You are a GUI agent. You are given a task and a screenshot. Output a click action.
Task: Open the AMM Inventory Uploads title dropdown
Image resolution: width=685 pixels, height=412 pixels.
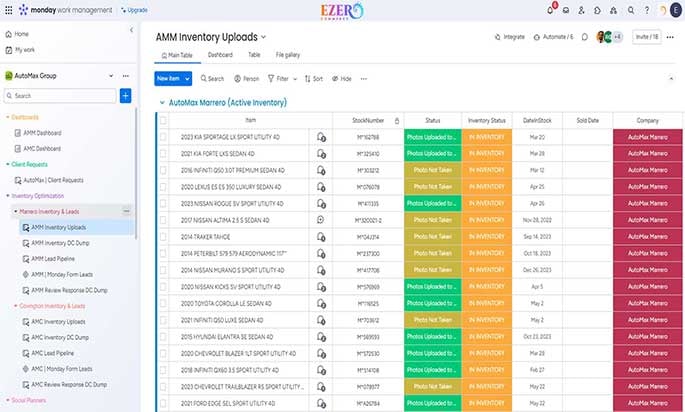[263, 38]
